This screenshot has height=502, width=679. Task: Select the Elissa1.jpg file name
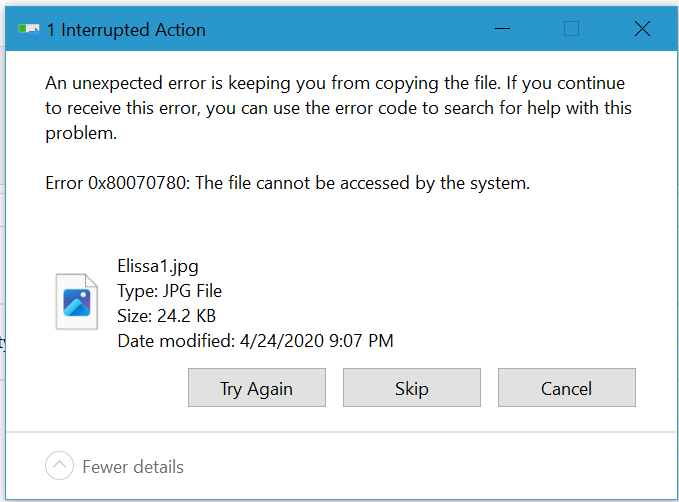click(x=158, y=266)
